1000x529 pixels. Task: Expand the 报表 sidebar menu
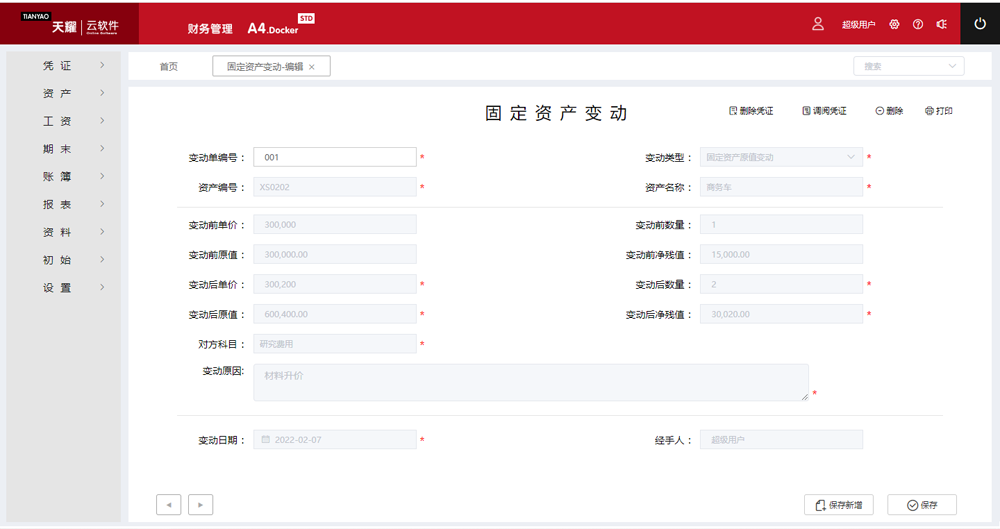[63, 204]
